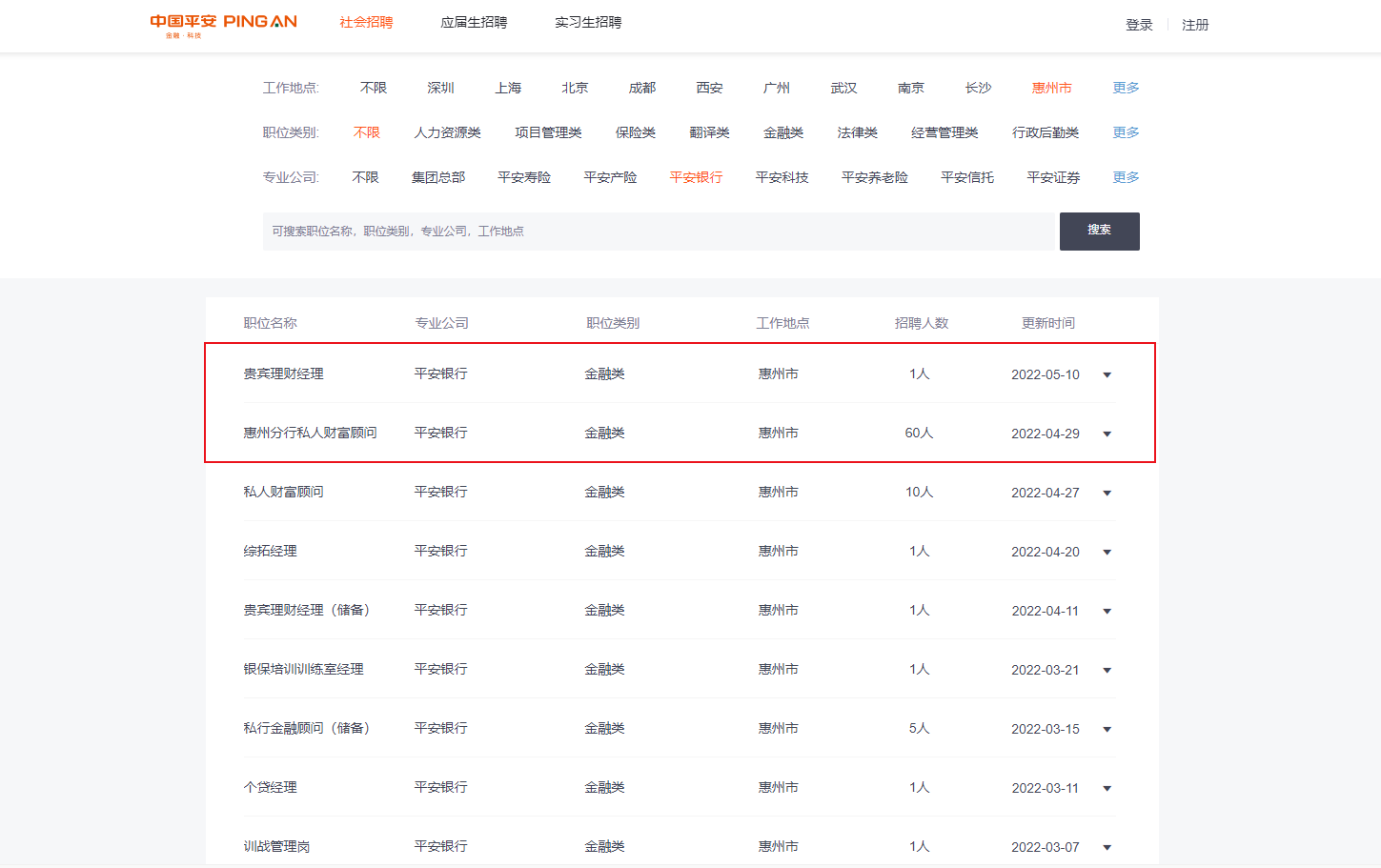Filter company by 平安养老险
1381x868 pixels.
875,177
